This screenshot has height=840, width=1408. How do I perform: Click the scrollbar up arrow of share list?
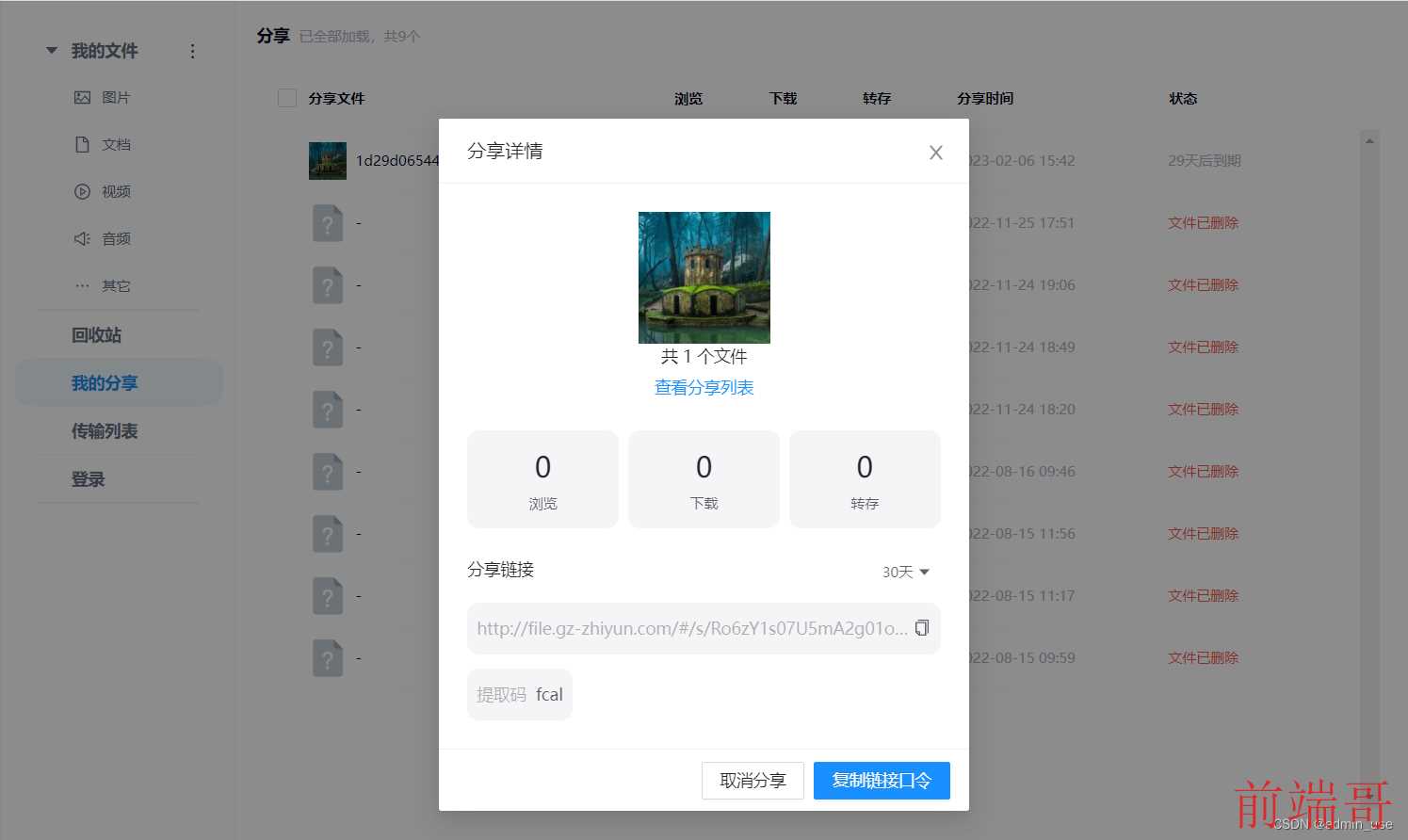tap(1370, 141)
